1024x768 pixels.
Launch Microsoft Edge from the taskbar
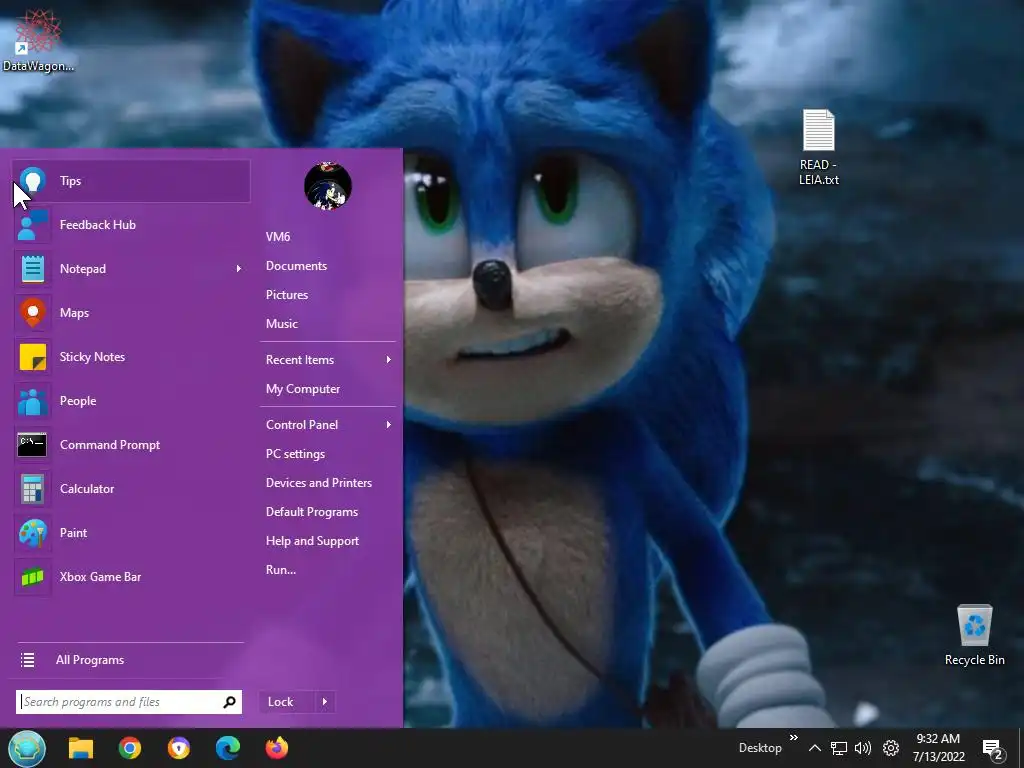coord(228,748)
